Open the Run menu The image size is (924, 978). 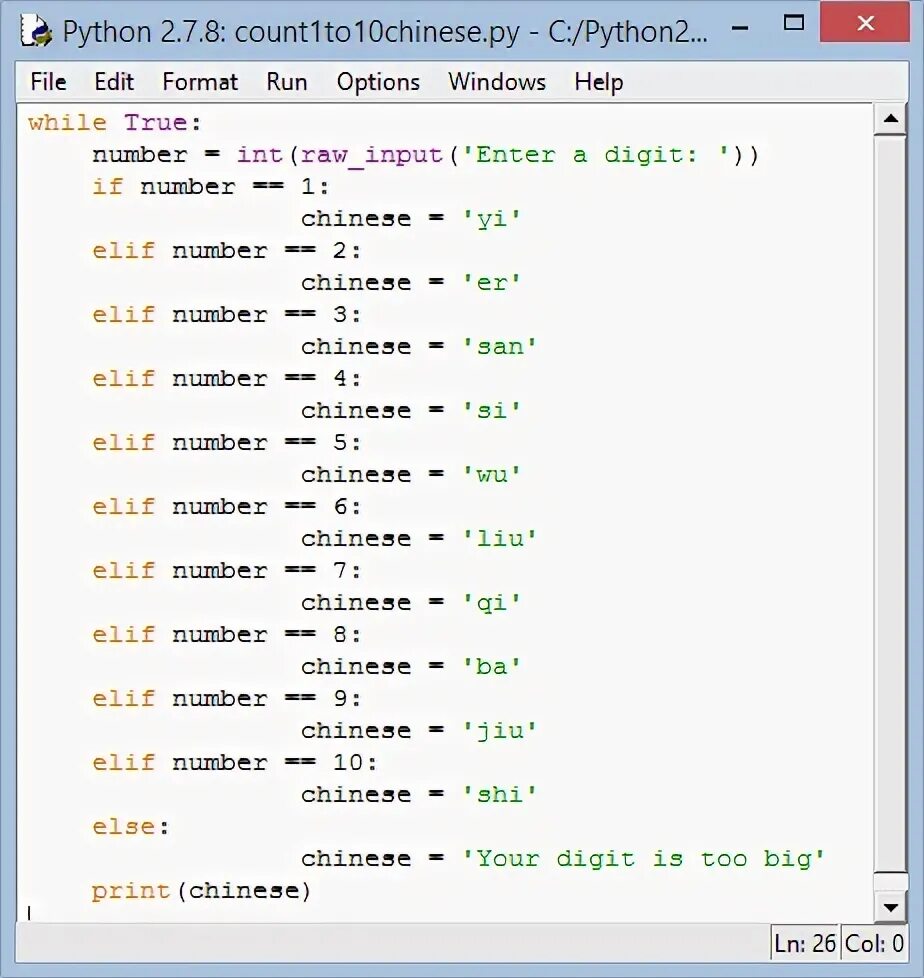tap(286, 82)
